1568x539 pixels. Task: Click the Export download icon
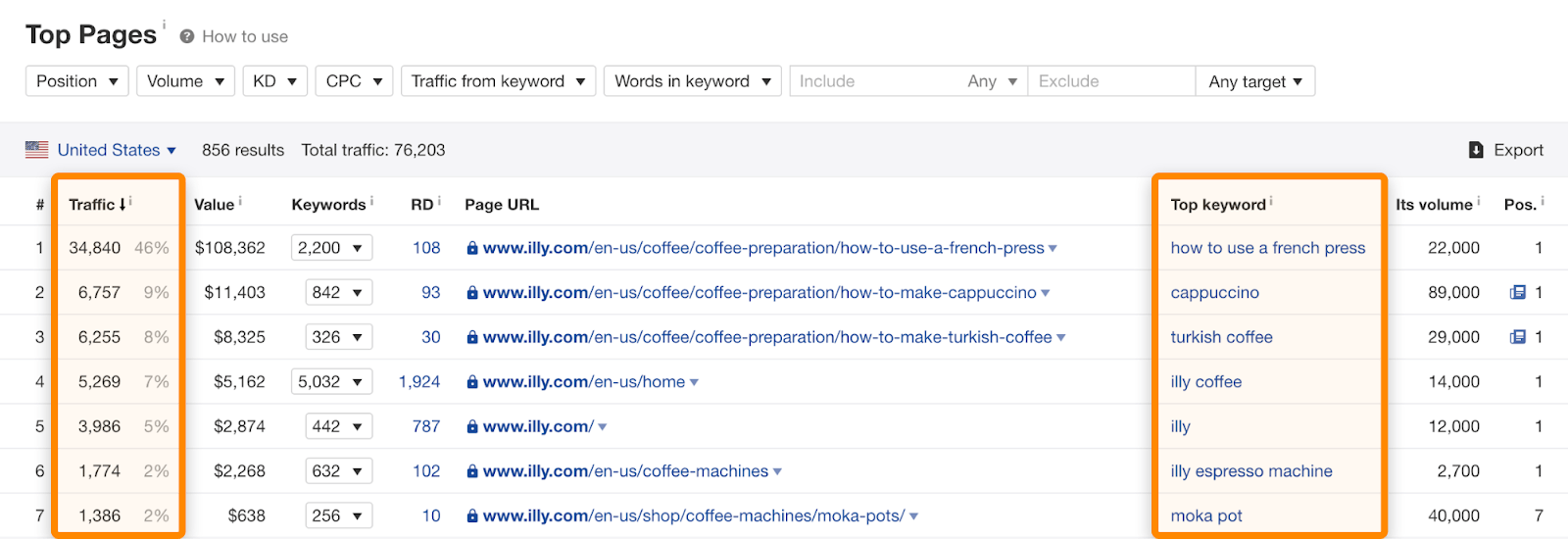point(1476,150)
